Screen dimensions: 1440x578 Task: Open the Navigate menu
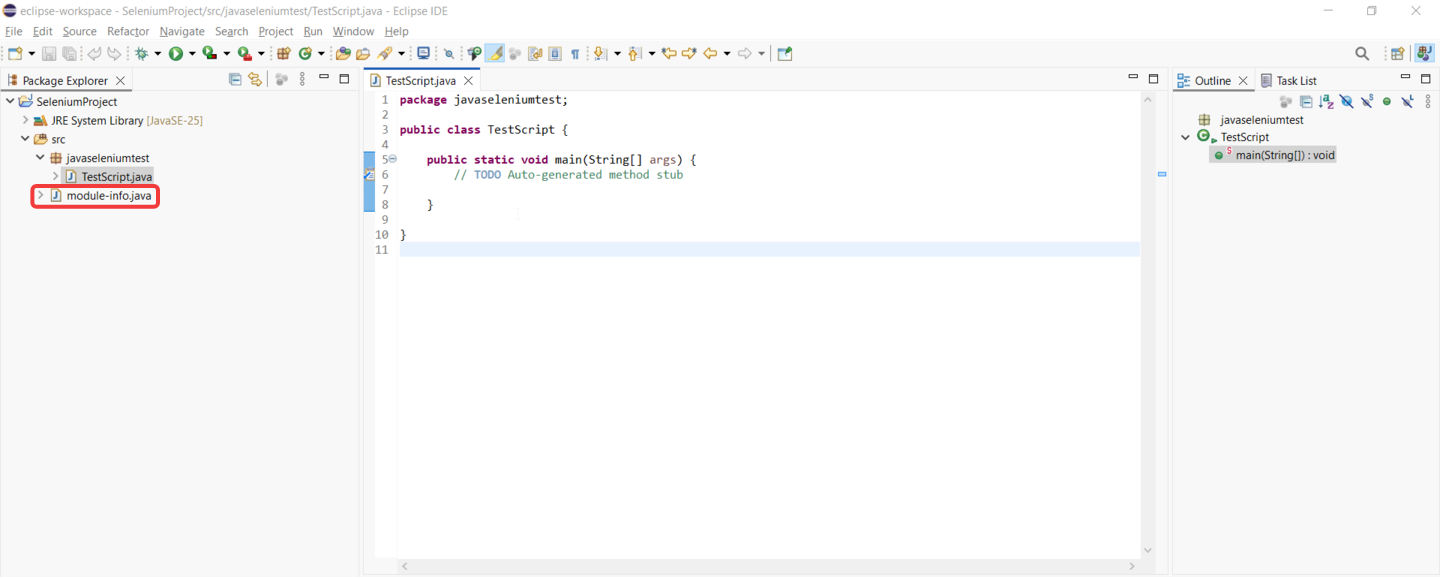pos(182,32)
